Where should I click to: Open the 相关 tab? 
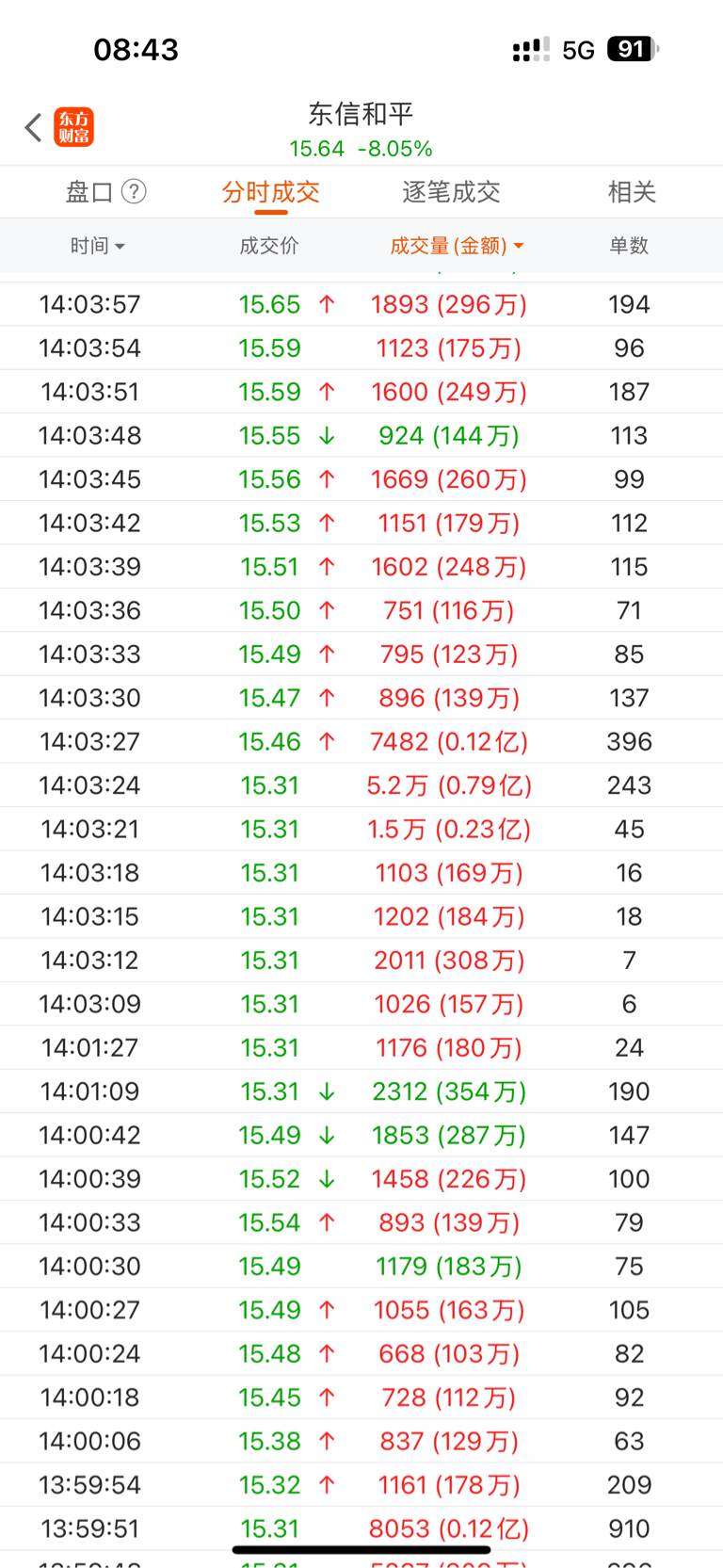tap(632, 192)
